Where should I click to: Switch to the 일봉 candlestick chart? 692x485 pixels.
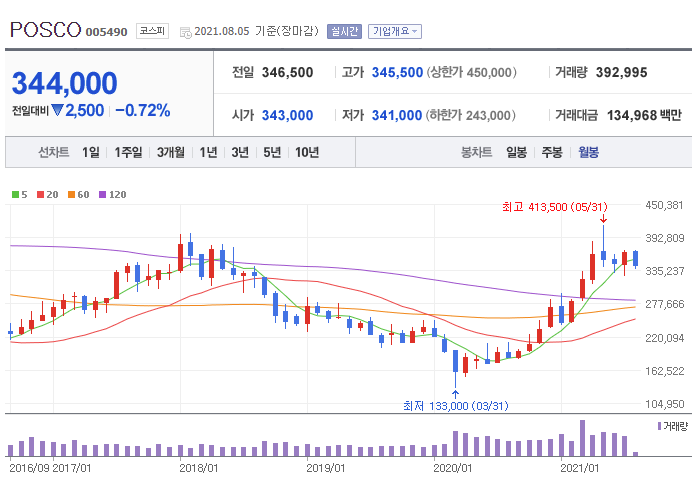coord(516,152)
